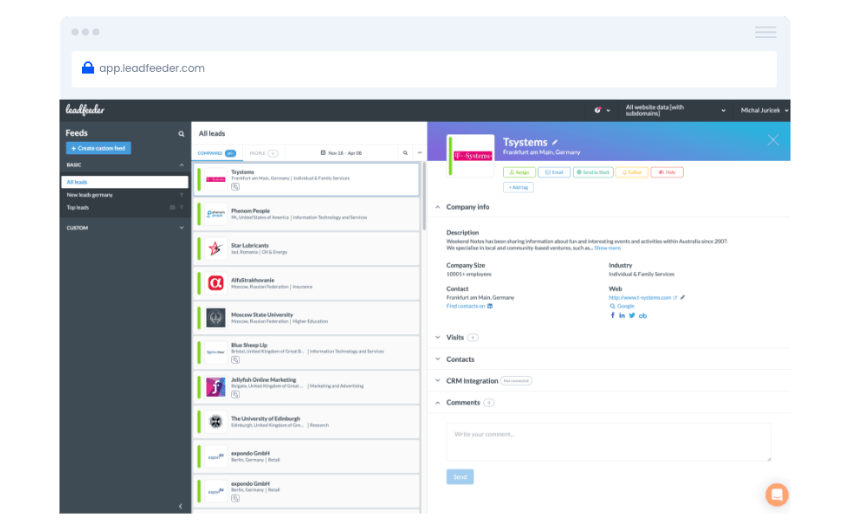Image resolution: width=850 pixels, height=530 pixels.
Task: Open the orange chat support widget
Action: click(x=776, y=494)
